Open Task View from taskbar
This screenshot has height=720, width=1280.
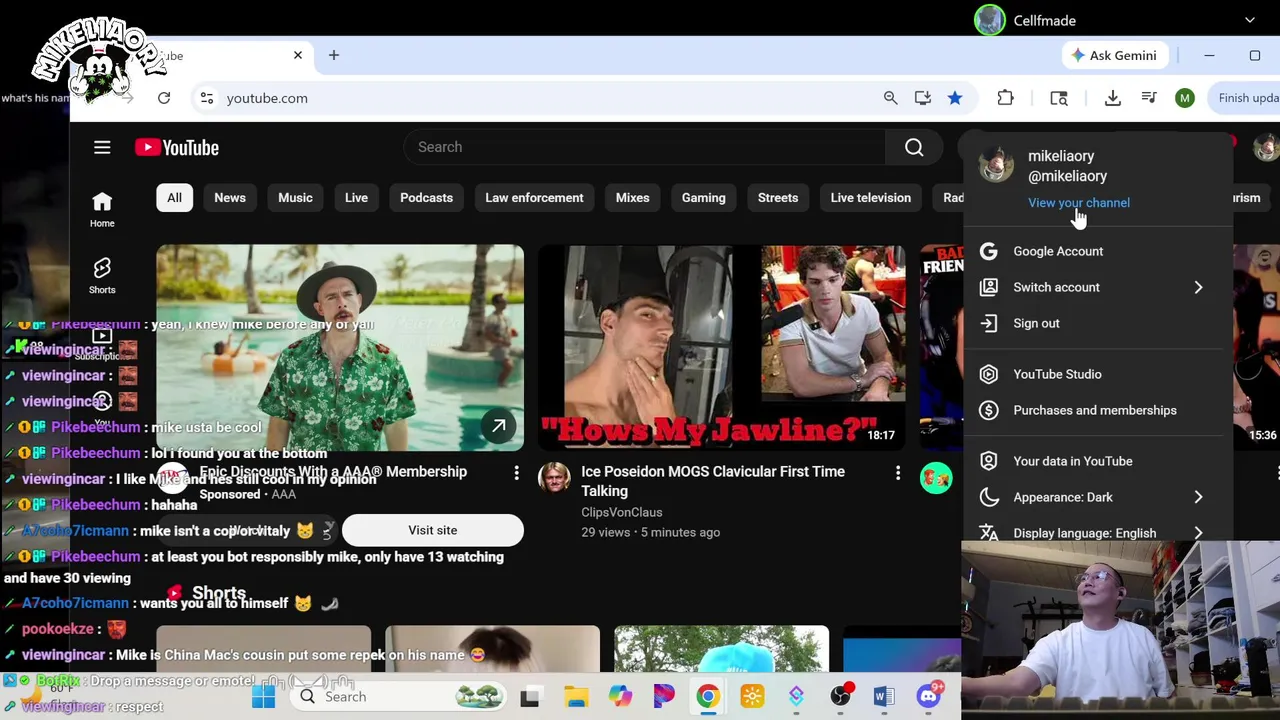tap(530, 697)
